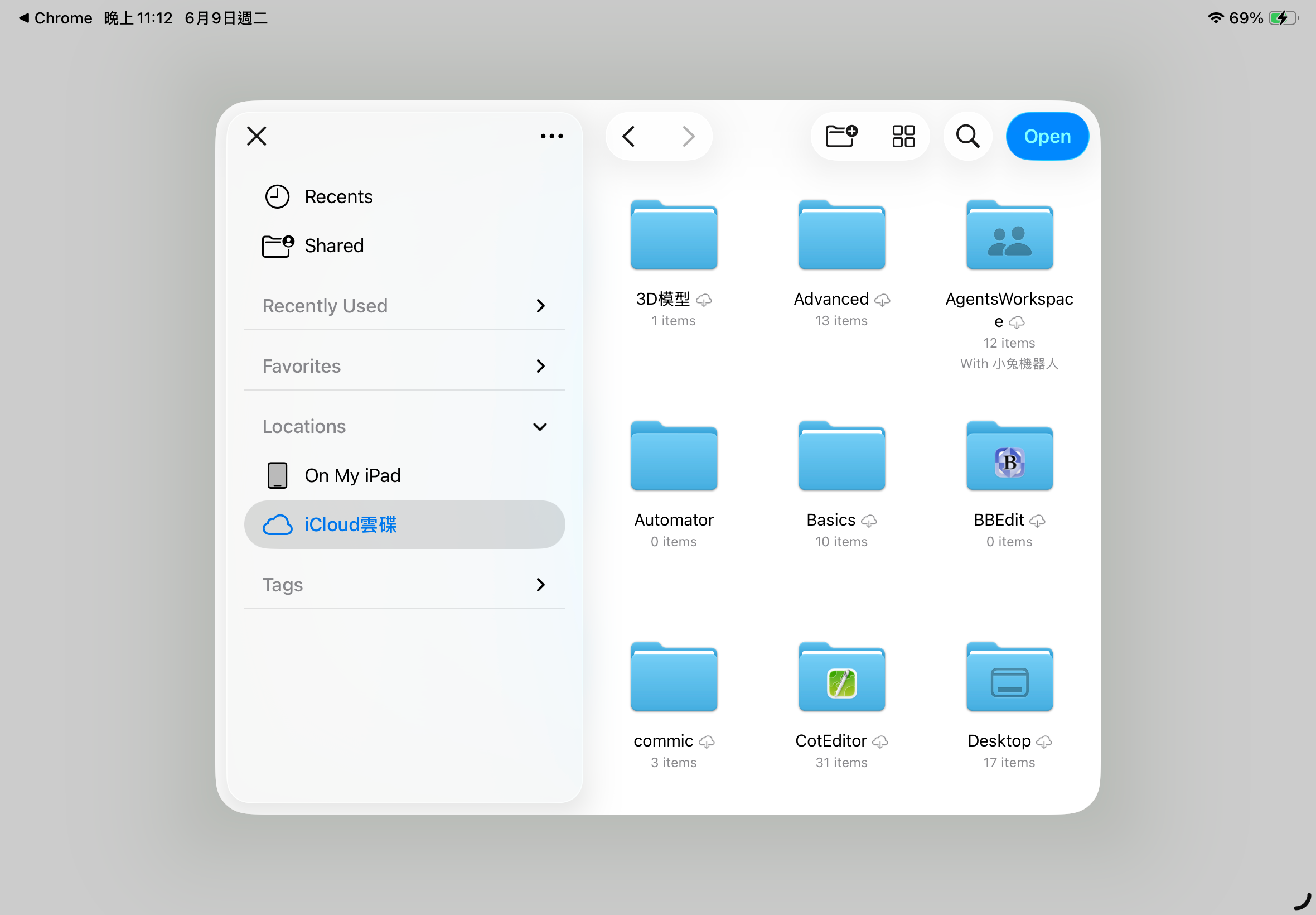This screenshot has height=915, width=1316.
Task: Click the cloud download icon beside commic
Action: (x=707, y=741)
